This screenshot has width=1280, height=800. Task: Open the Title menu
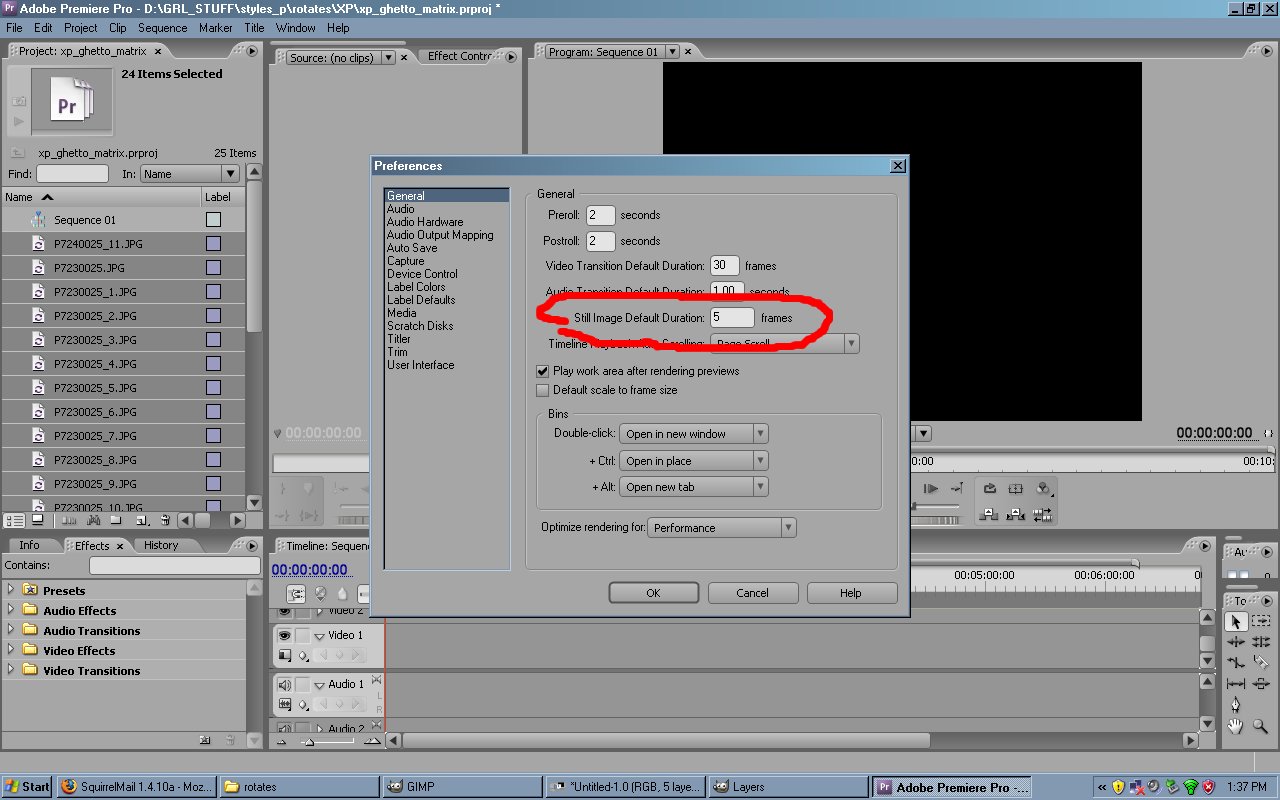(x=255, y=28)
